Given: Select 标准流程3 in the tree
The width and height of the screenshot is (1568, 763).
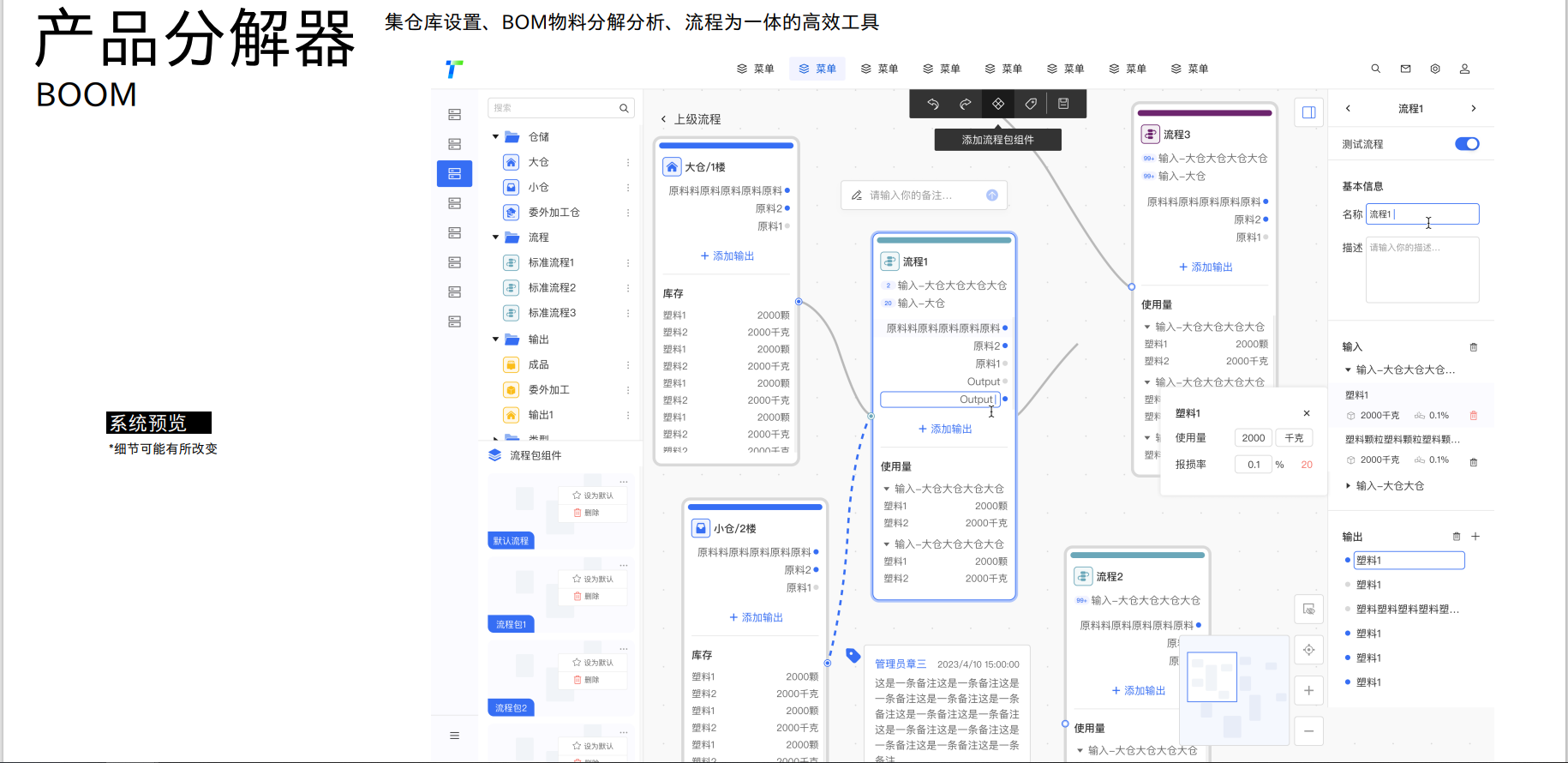Looking at the screenshot, I should click(552, 313).
